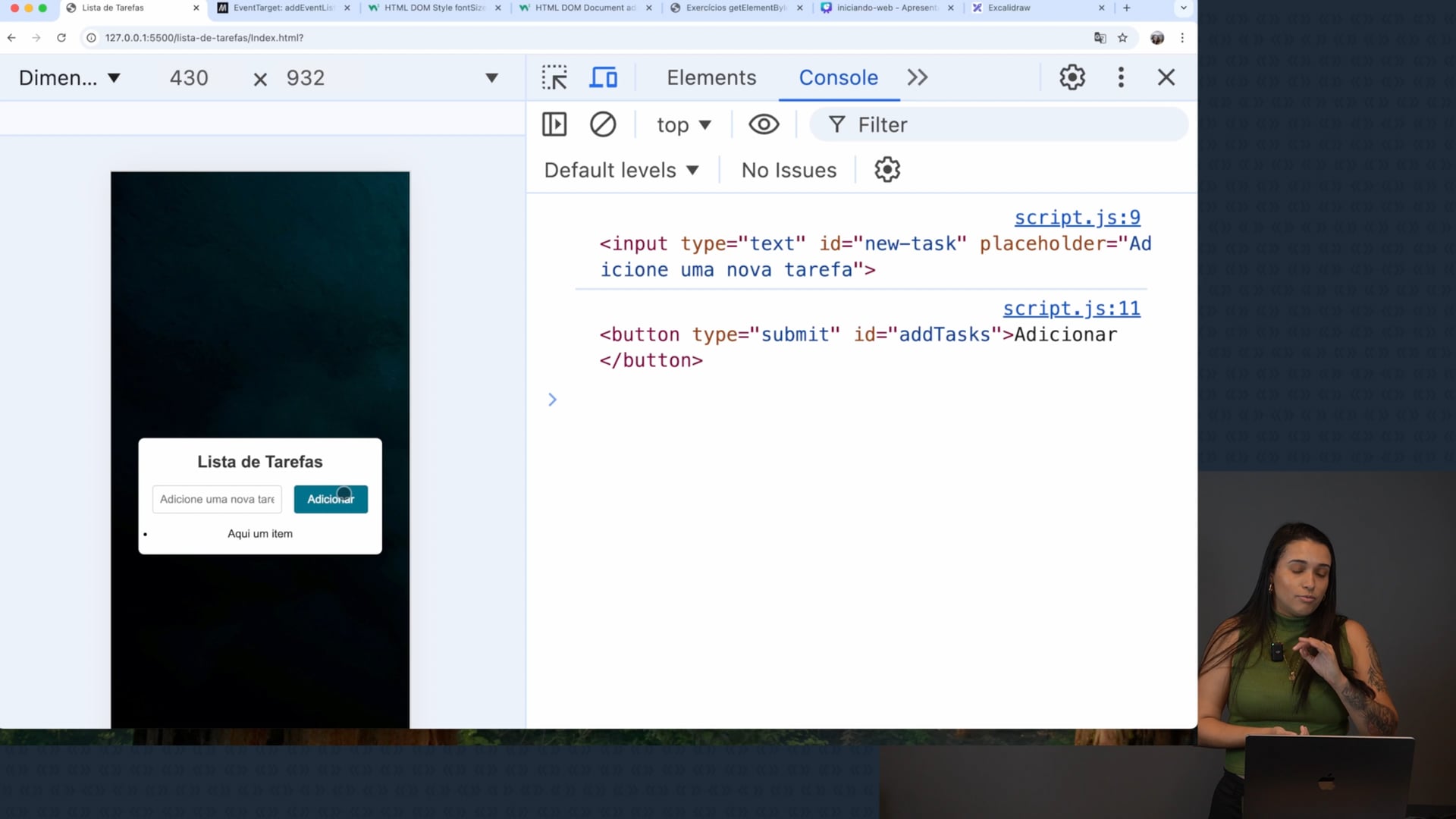Toggle the device toolbar icon

click(604, 77)
